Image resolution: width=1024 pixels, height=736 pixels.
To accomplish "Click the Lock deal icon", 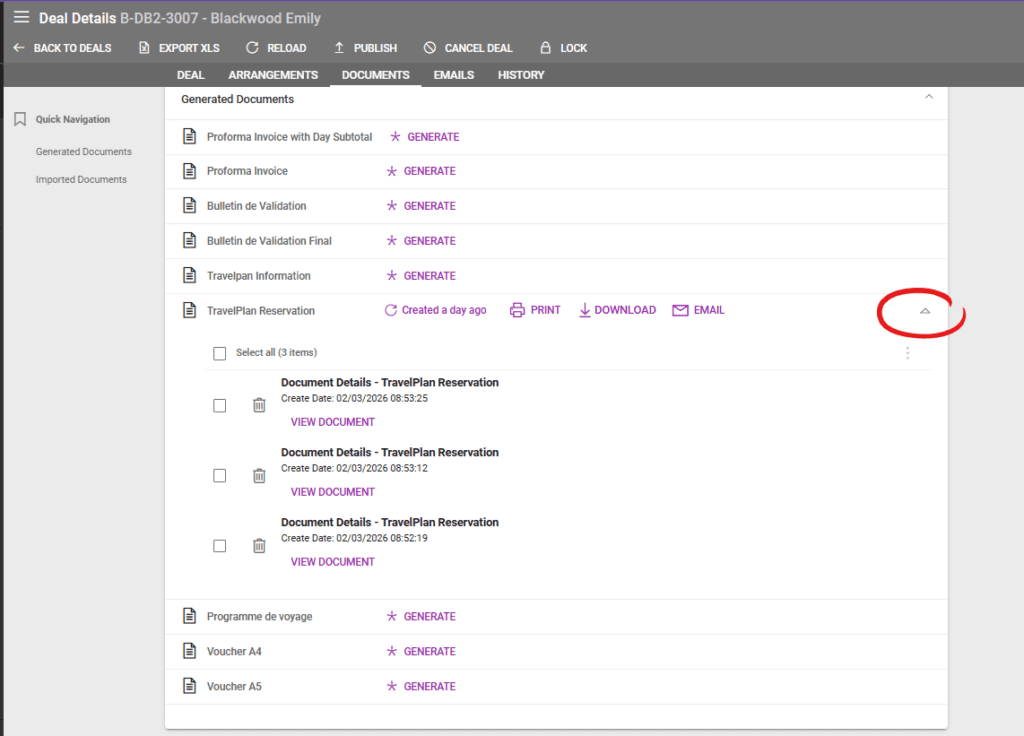I will pos(545,48).
